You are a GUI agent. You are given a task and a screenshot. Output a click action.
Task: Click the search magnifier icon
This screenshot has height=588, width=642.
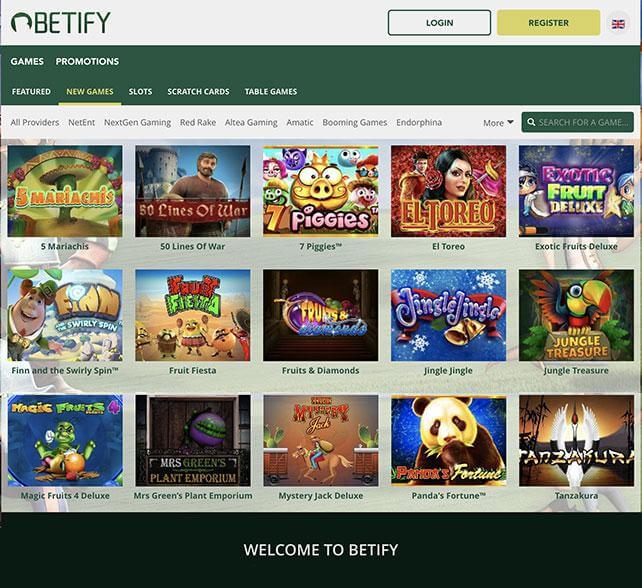pos(531,122)
